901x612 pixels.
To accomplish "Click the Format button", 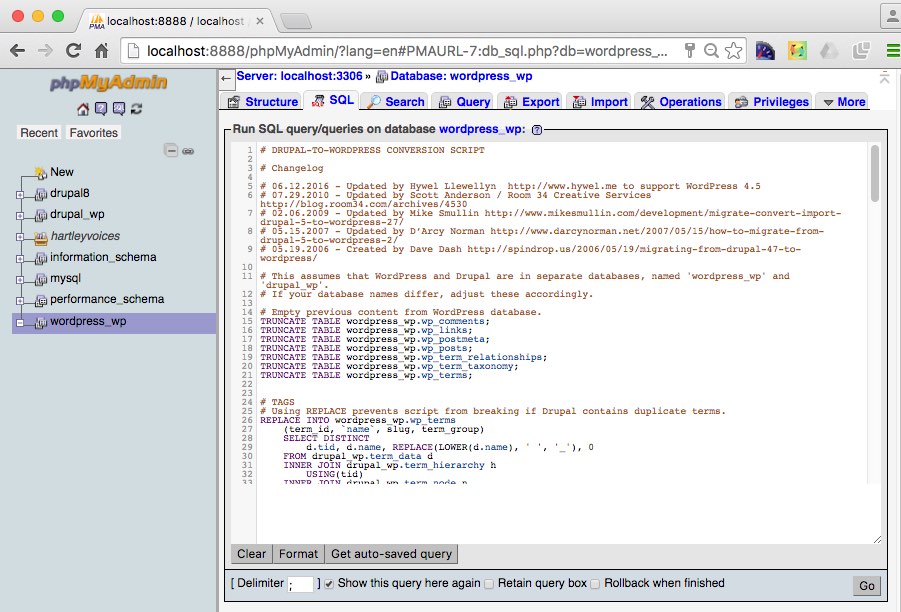I will pos(298,554).
